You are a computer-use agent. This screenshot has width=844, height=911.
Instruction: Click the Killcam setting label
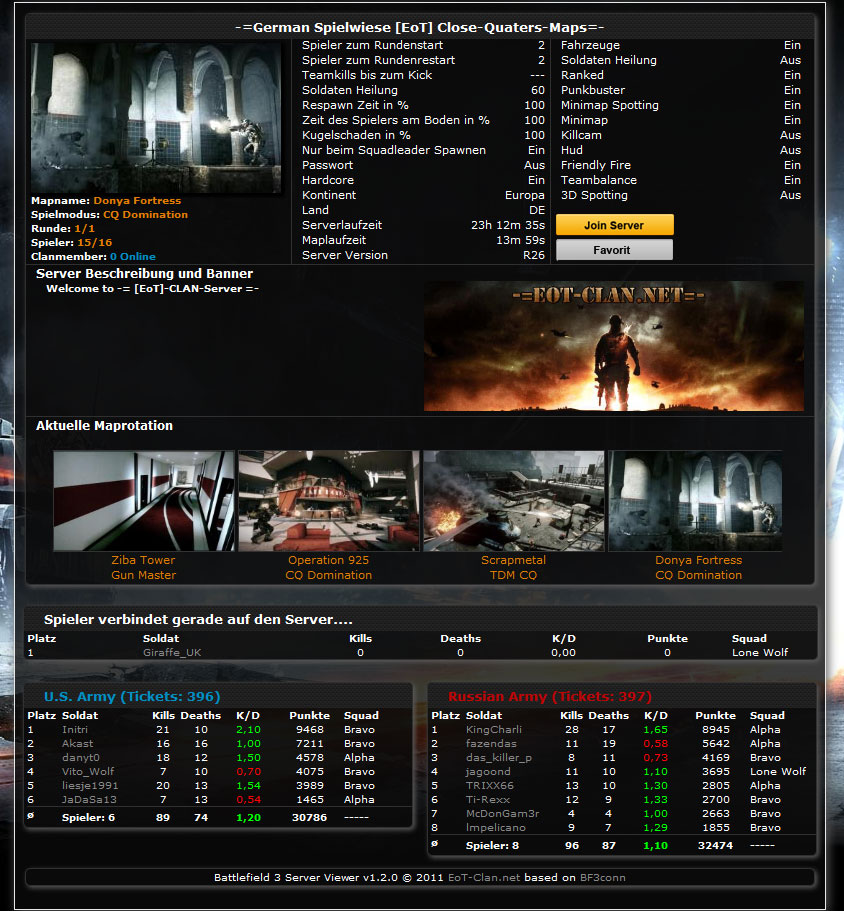581,135
